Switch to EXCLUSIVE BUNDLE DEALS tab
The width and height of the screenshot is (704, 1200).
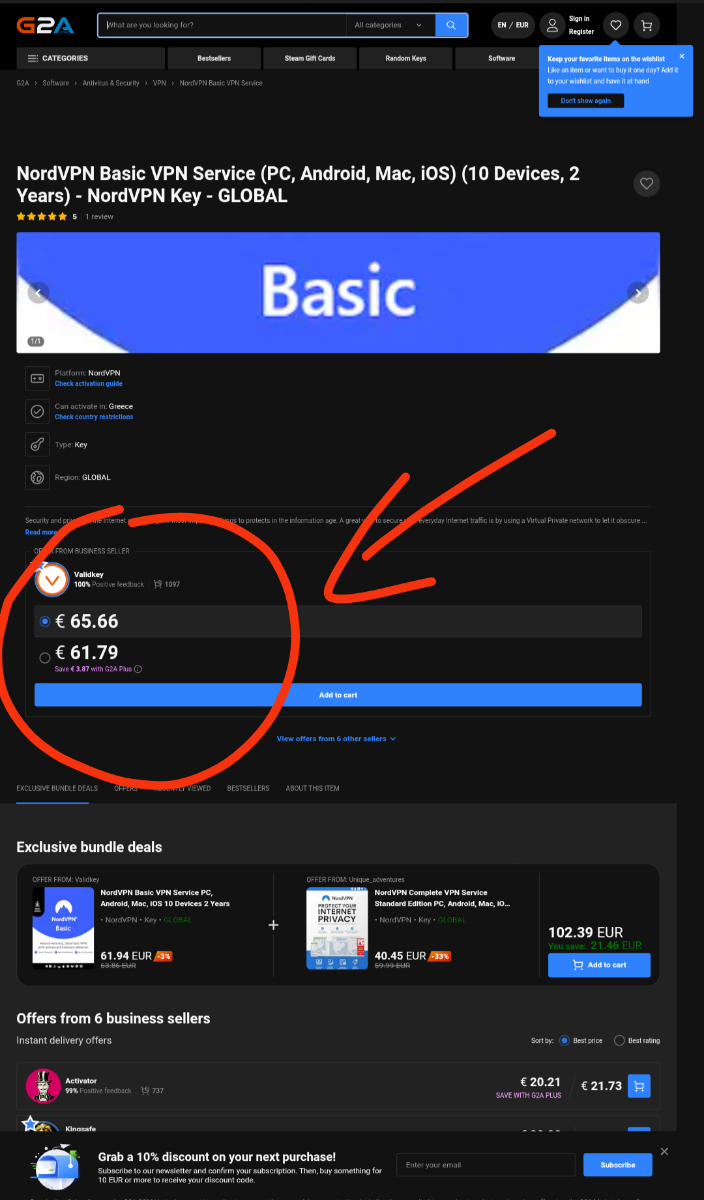tap(57, 788)
